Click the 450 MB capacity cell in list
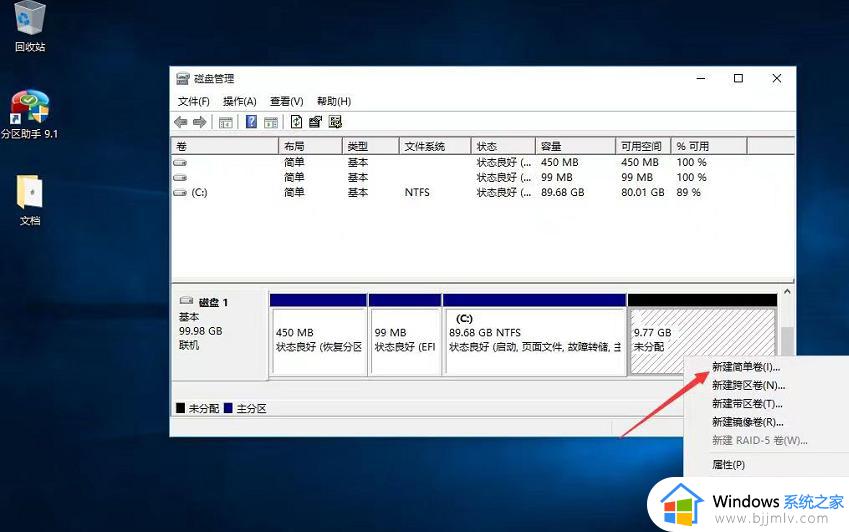The width and height of the screenshot is (849, 532). pyautogui.click(x=560, y=162)
